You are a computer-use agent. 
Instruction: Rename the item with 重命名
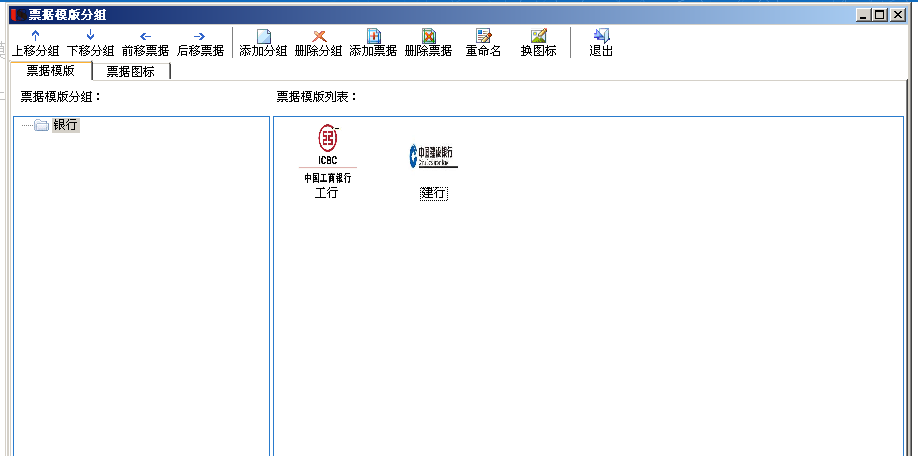483,43
